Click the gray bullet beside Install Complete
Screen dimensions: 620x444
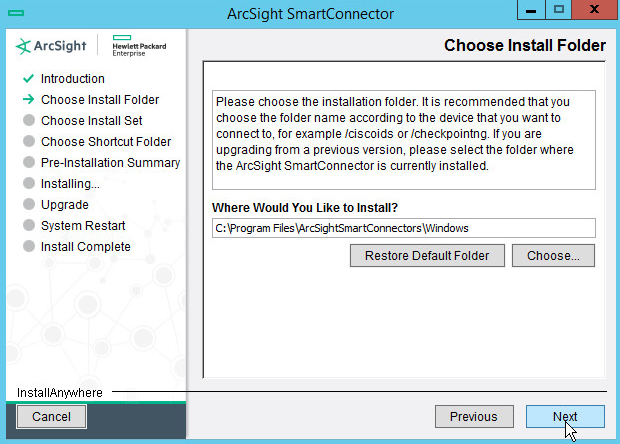[27, 247]
